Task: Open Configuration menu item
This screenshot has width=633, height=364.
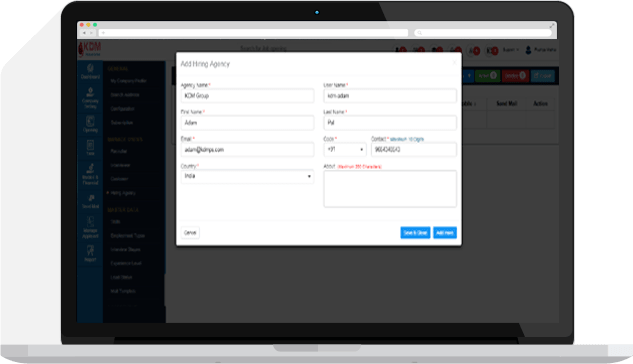Action: point(122,109)
